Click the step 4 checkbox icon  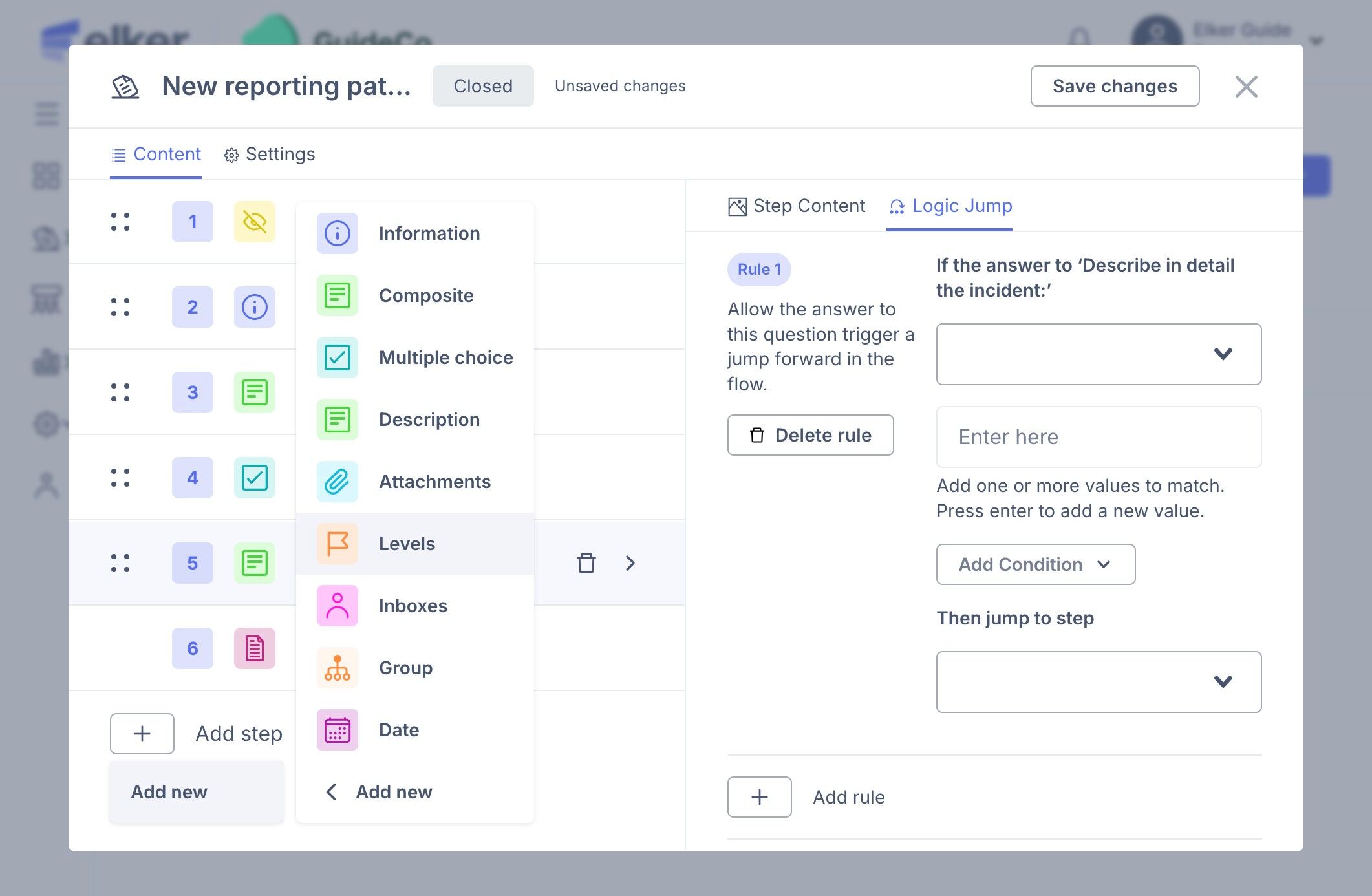click(254, 478)
